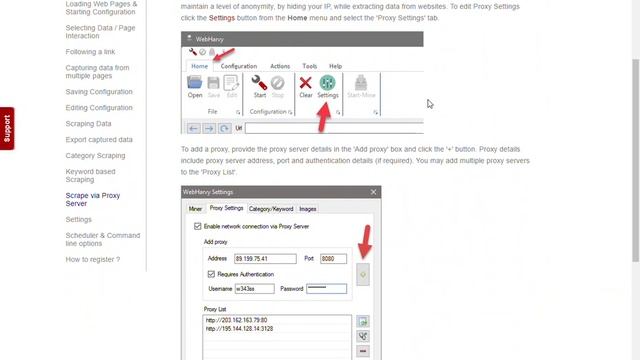The image size is (640, 360).
Task: Select the Home ribbon tab
Action: pos(200,66)
